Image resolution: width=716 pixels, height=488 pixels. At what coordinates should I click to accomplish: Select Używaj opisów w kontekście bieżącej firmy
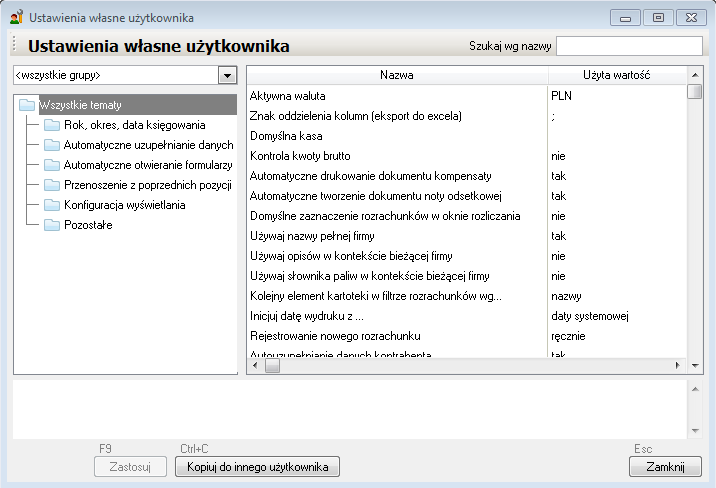[x=466, y=256]
